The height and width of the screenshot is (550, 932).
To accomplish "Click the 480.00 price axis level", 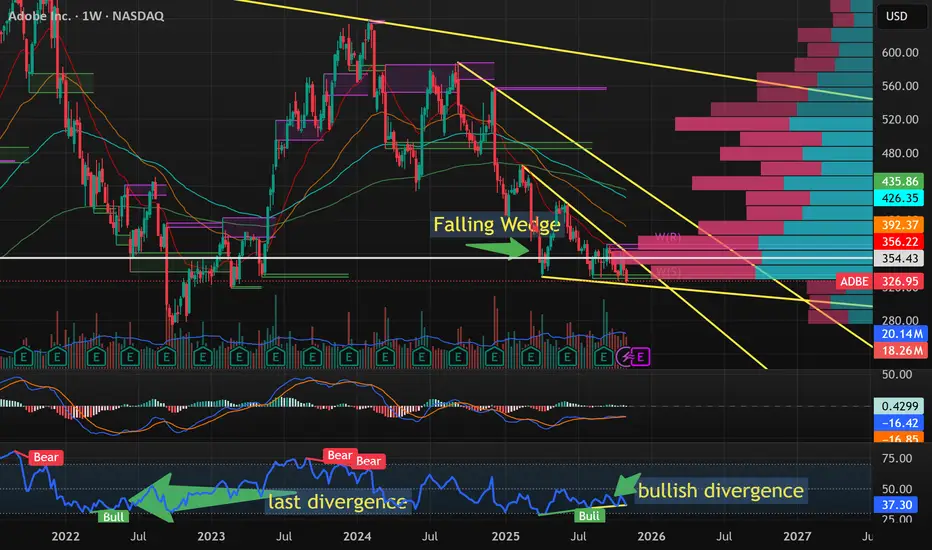I will 899,153.
